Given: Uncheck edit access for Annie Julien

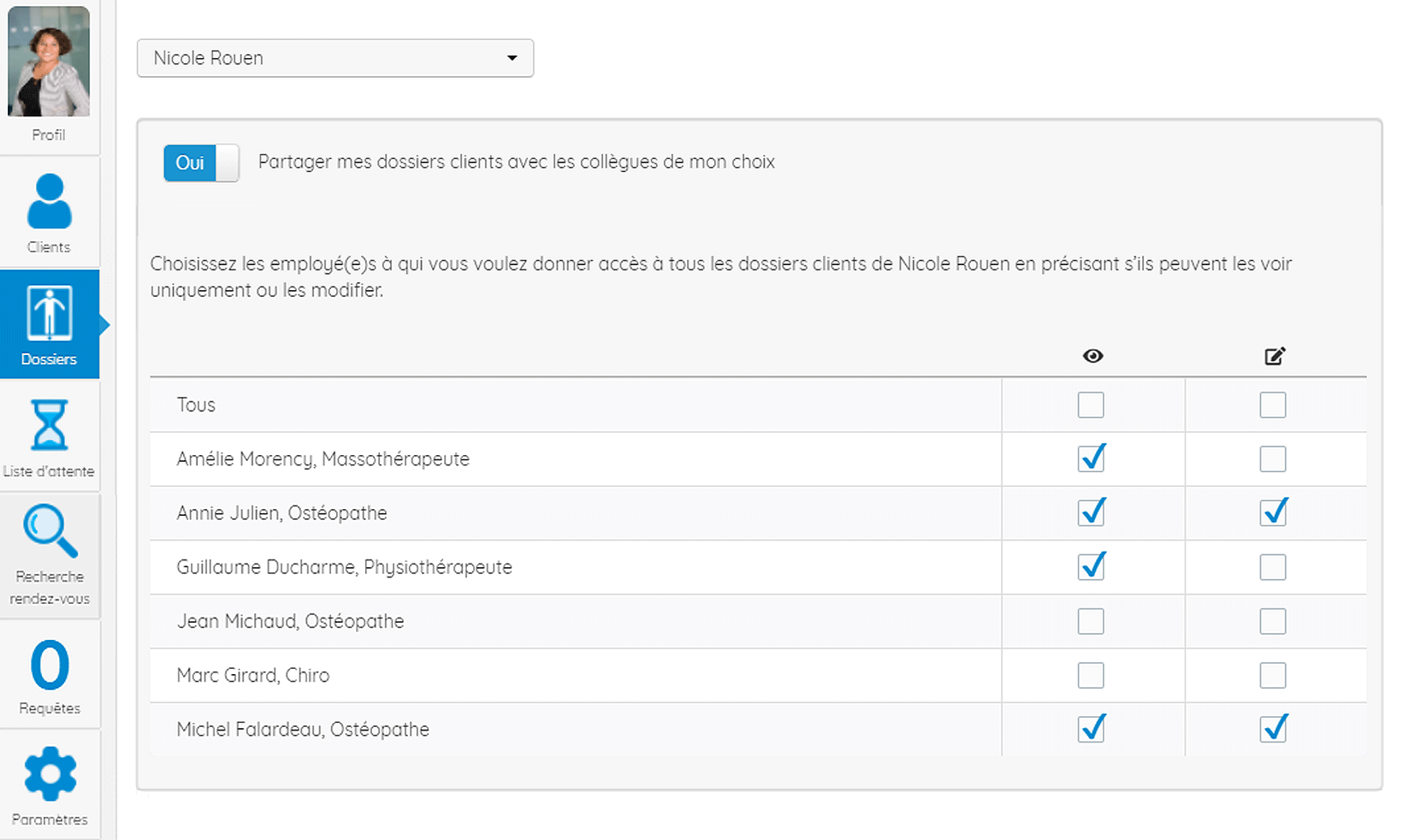Looking at the screenshot, I should [x=1273, y=512].
